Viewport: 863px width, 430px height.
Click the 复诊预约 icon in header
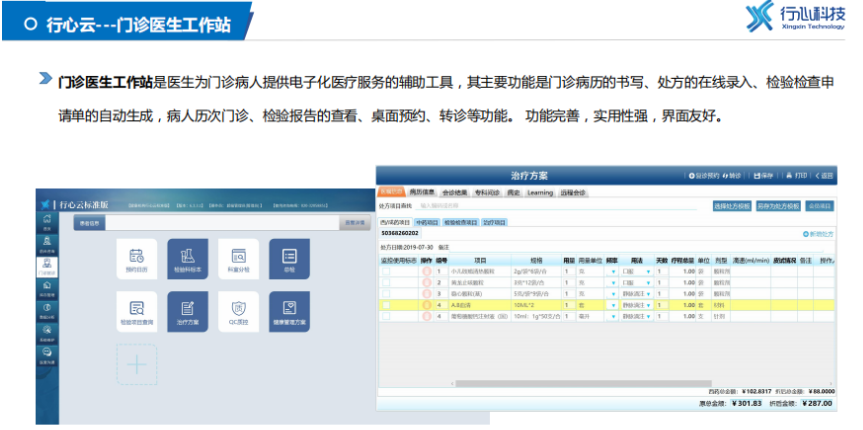tap(692, 176)
